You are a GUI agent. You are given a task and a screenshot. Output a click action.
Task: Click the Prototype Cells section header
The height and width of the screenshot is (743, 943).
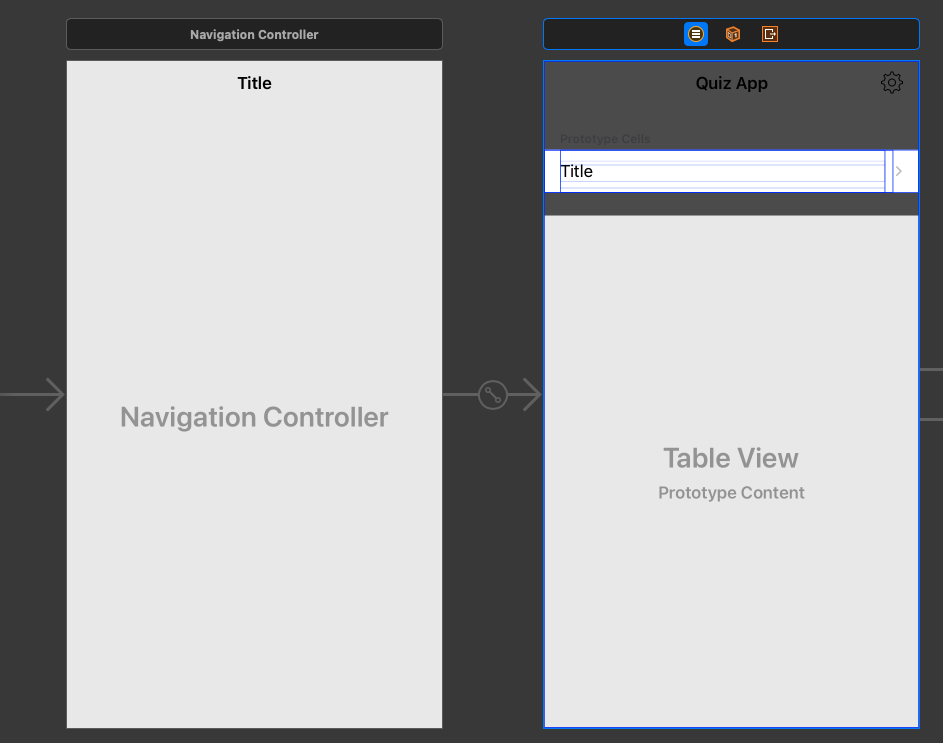pyautogui.click(x=605, y=139)
